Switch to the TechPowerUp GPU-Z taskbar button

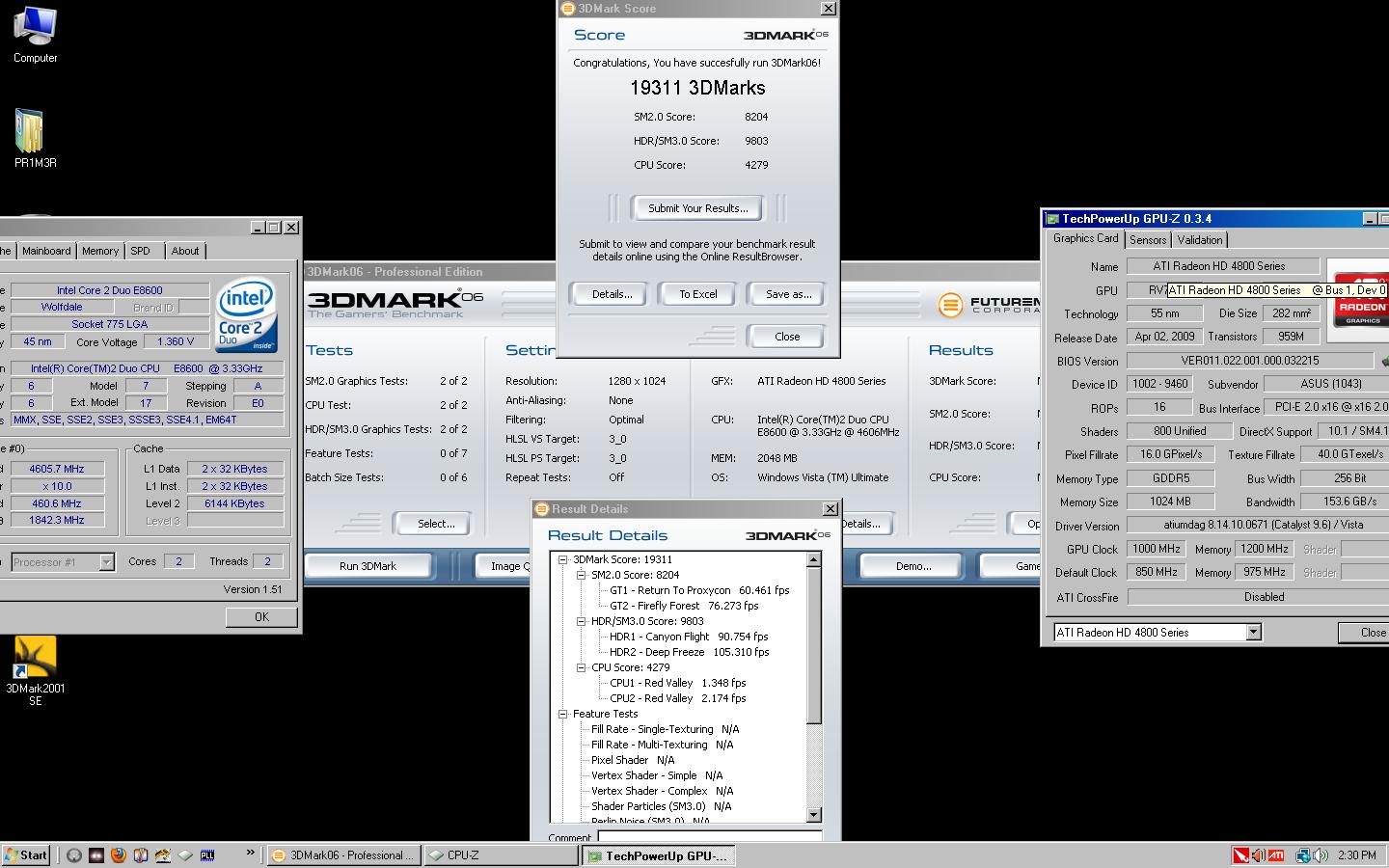(x=658, y=855)
